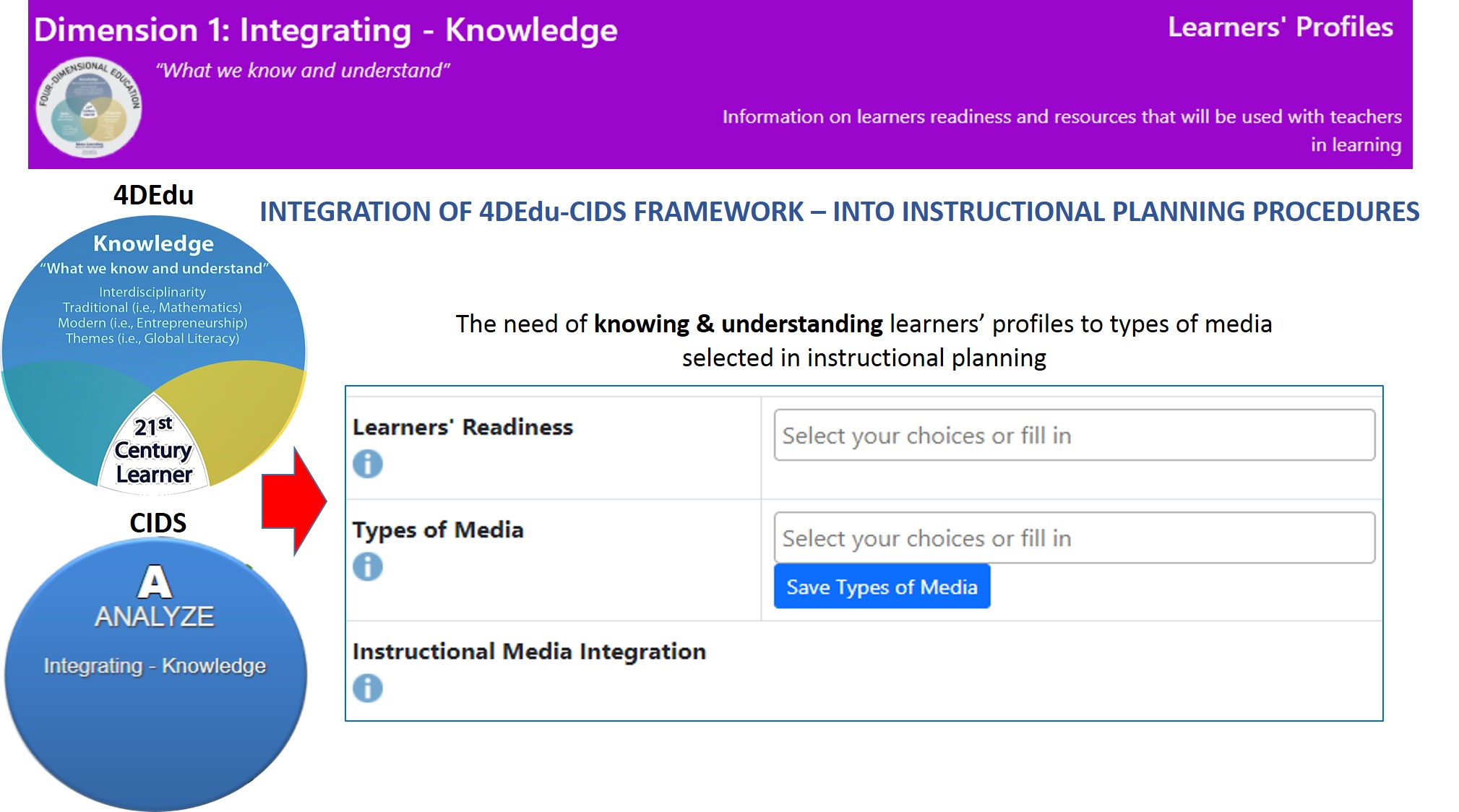Click the Learners' Readiness label
The image size is (1459, 812).
pos(462,427)
